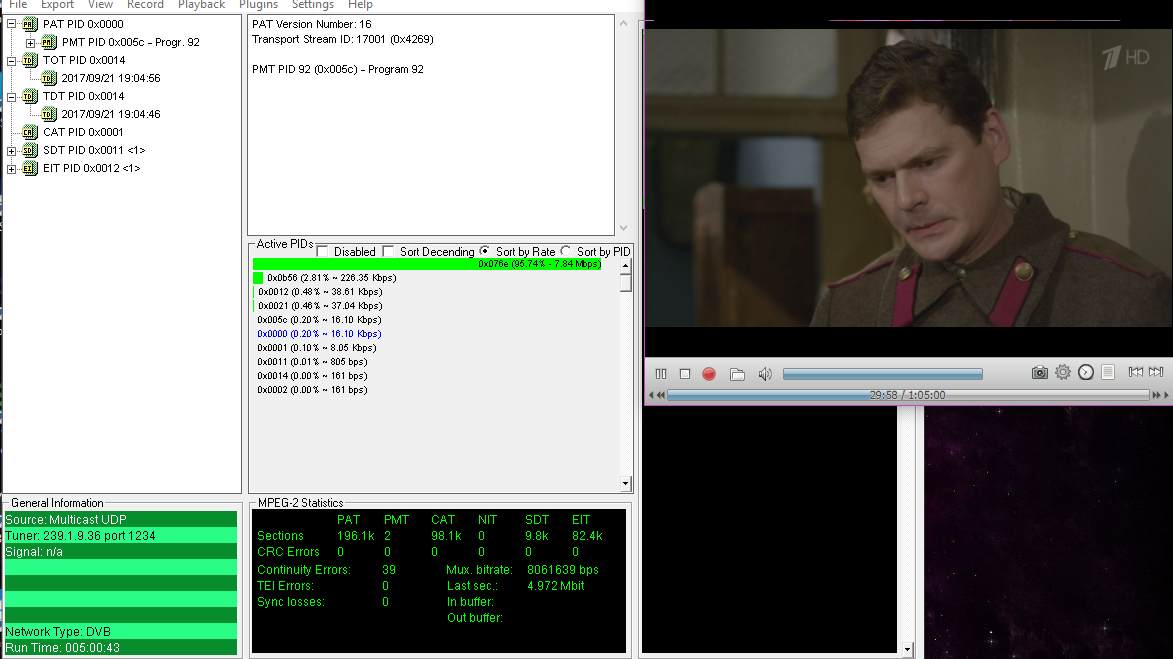Click the fast-forward double-arrow beside seek bar
This screenshot has width=1173, height=659.
(1157, 395)
